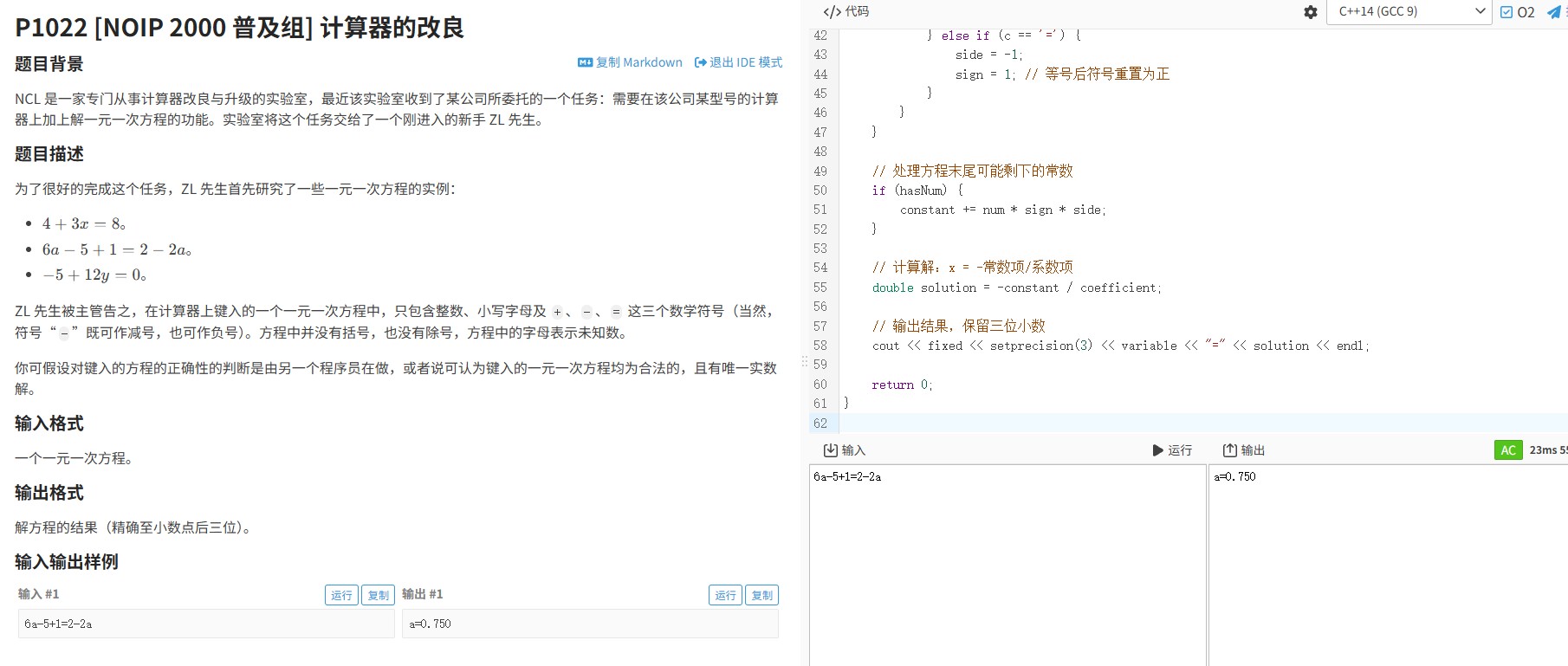Click the 输入 download-style icon

[x=830, y=450]
